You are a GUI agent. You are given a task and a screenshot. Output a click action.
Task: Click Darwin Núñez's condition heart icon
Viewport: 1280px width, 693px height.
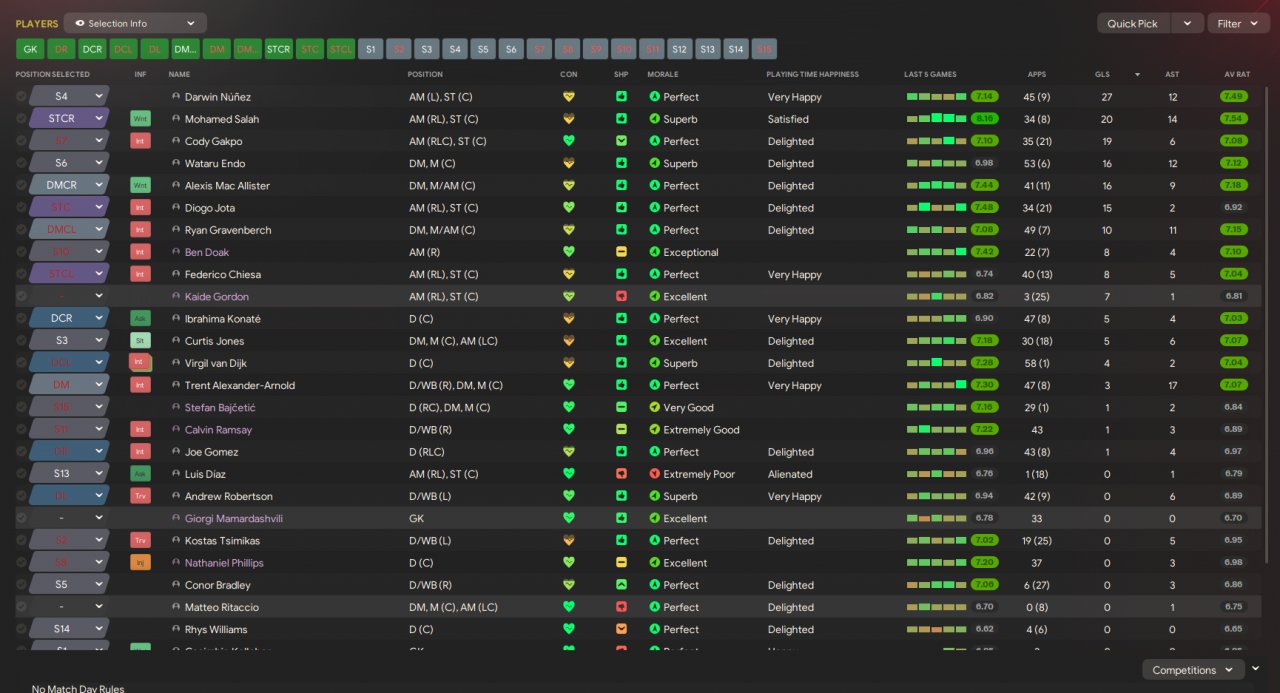569,97
